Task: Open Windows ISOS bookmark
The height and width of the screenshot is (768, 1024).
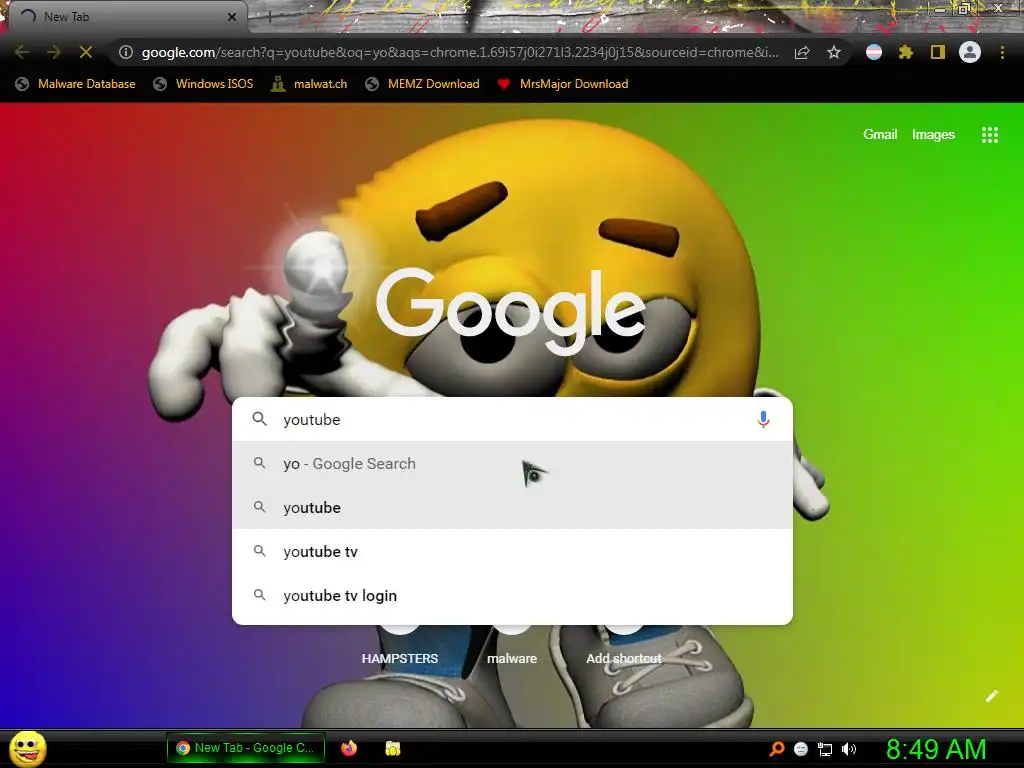Action: [203, 84]
